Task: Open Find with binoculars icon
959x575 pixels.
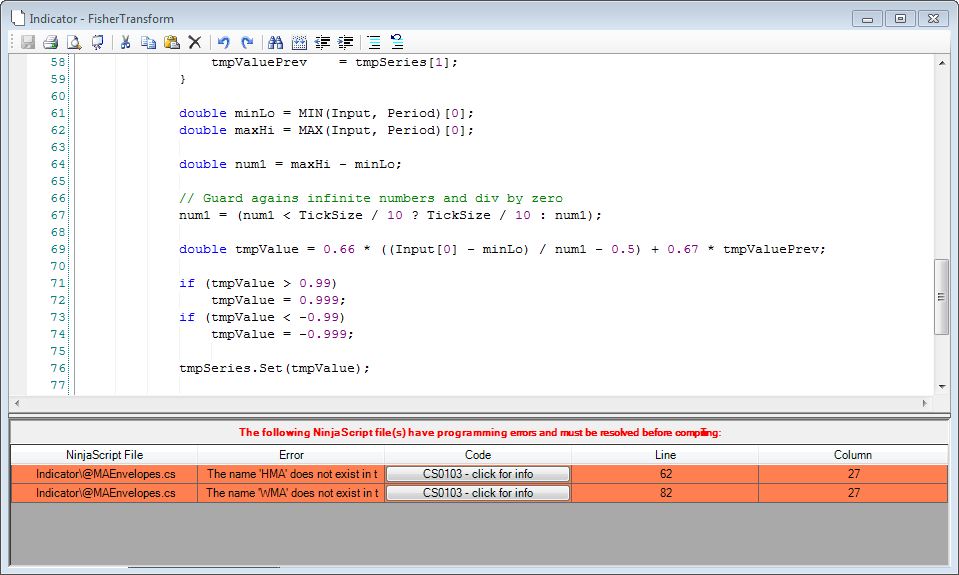Action: pyautogui.click(x=276, y=42)
